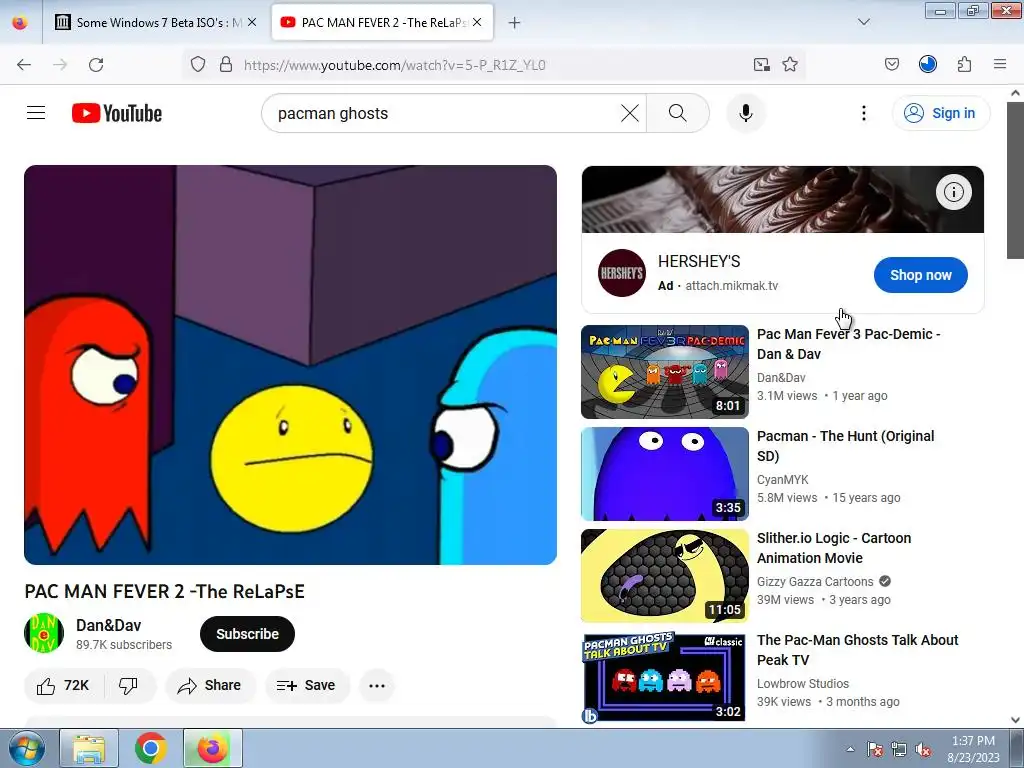The height and width of the screenshot is (768, 1024).
Task: Click the scrollbar down arrow
Action: [1015, 720]
